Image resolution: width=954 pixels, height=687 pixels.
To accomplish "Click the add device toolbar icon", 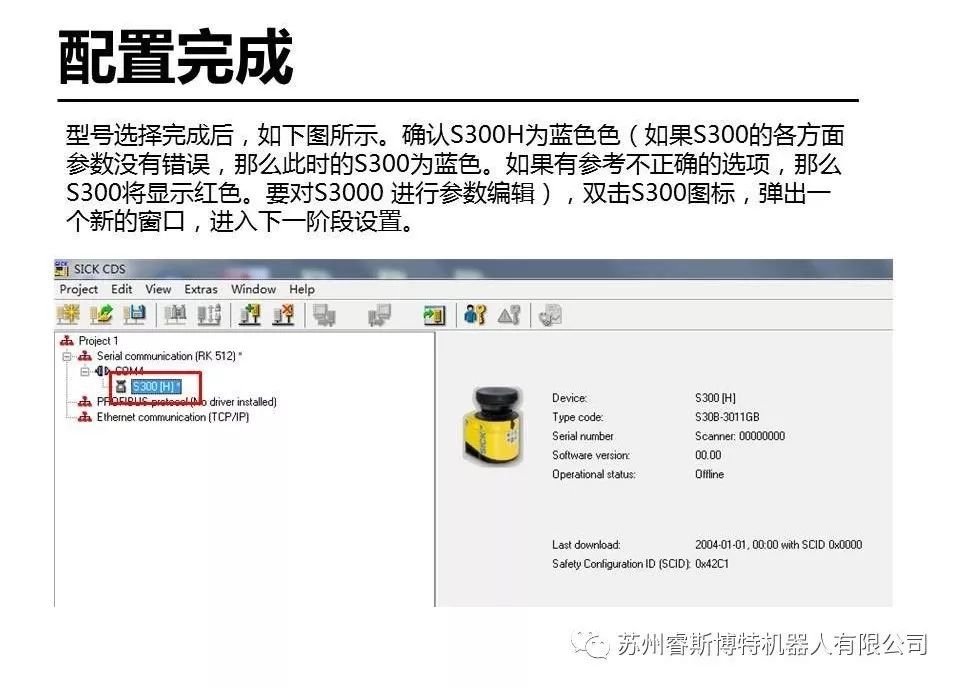I will point(250,315).
